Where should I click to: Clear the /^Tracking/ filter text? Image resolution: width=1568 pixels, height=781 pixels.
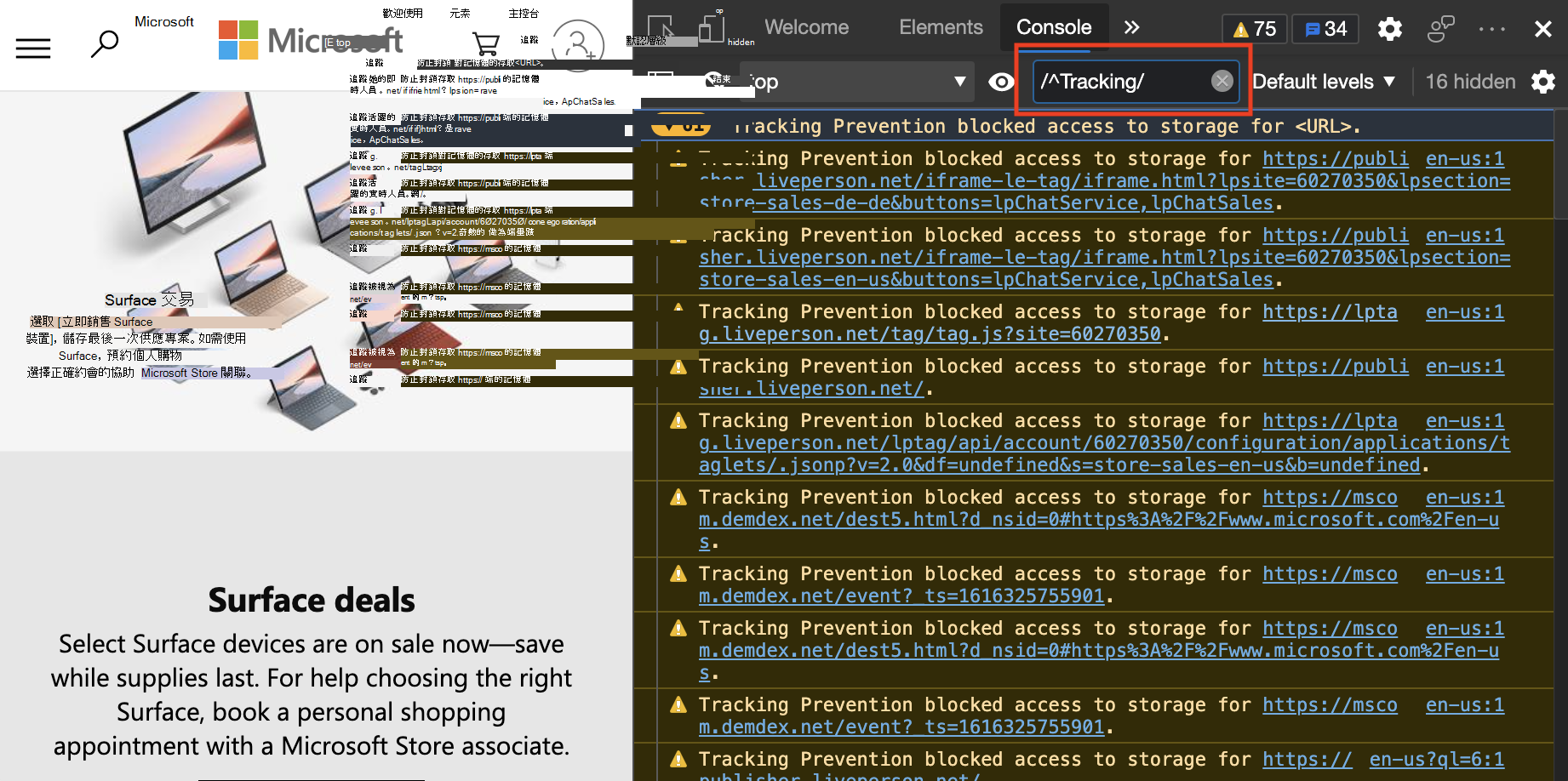1222,81
